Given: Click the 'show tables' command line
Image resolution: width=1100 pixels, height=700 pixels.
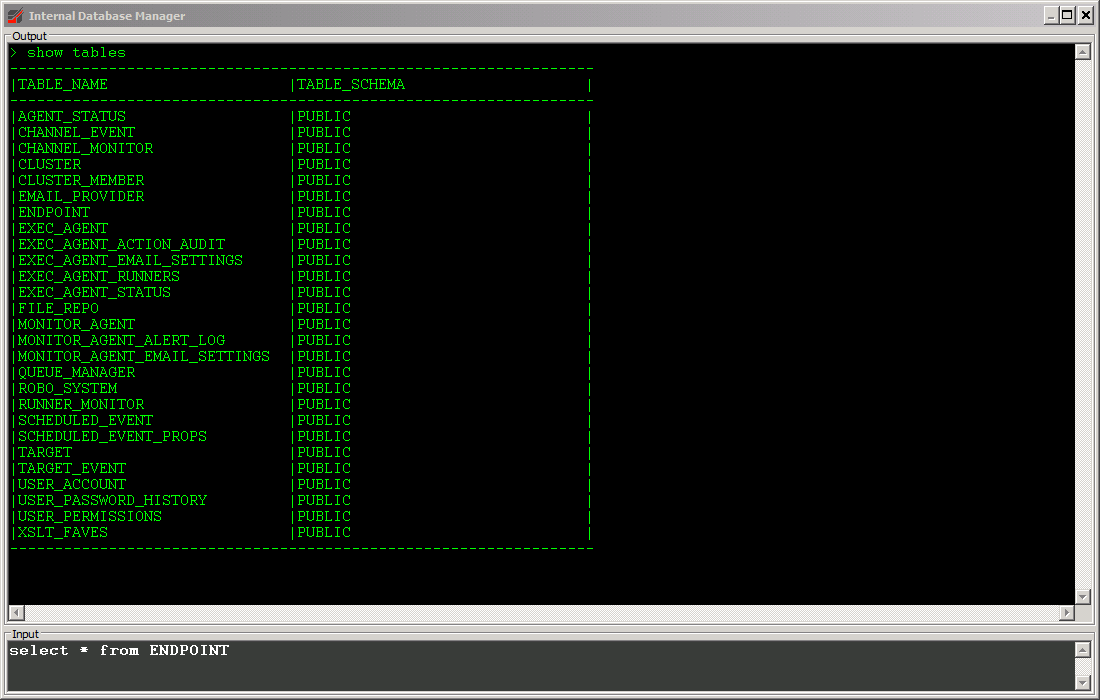Looking at the screenshot, I should (76, 53).
